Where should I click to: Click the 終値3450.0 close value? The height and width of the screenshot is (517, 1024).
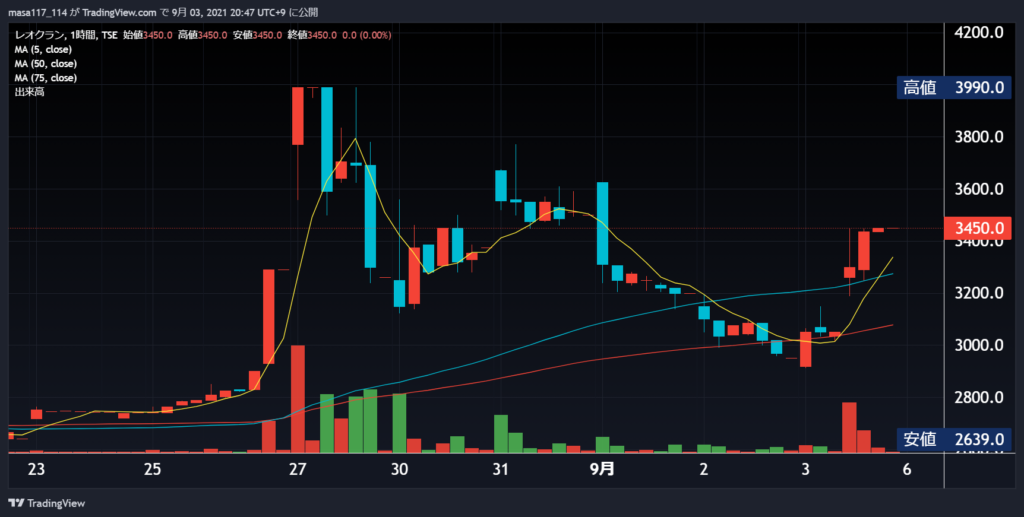(312, 35)
